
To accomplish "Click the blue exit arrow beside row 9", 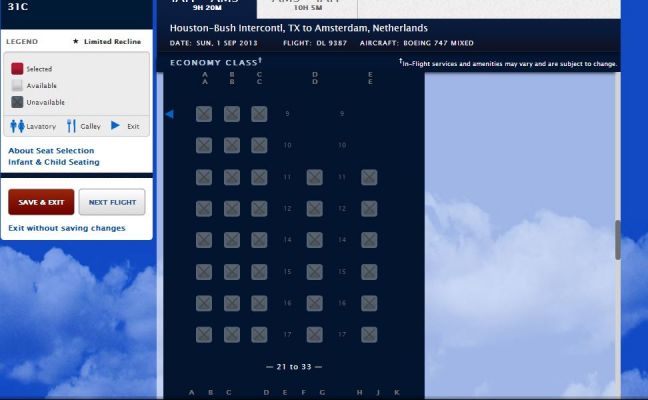I will 169,114.
